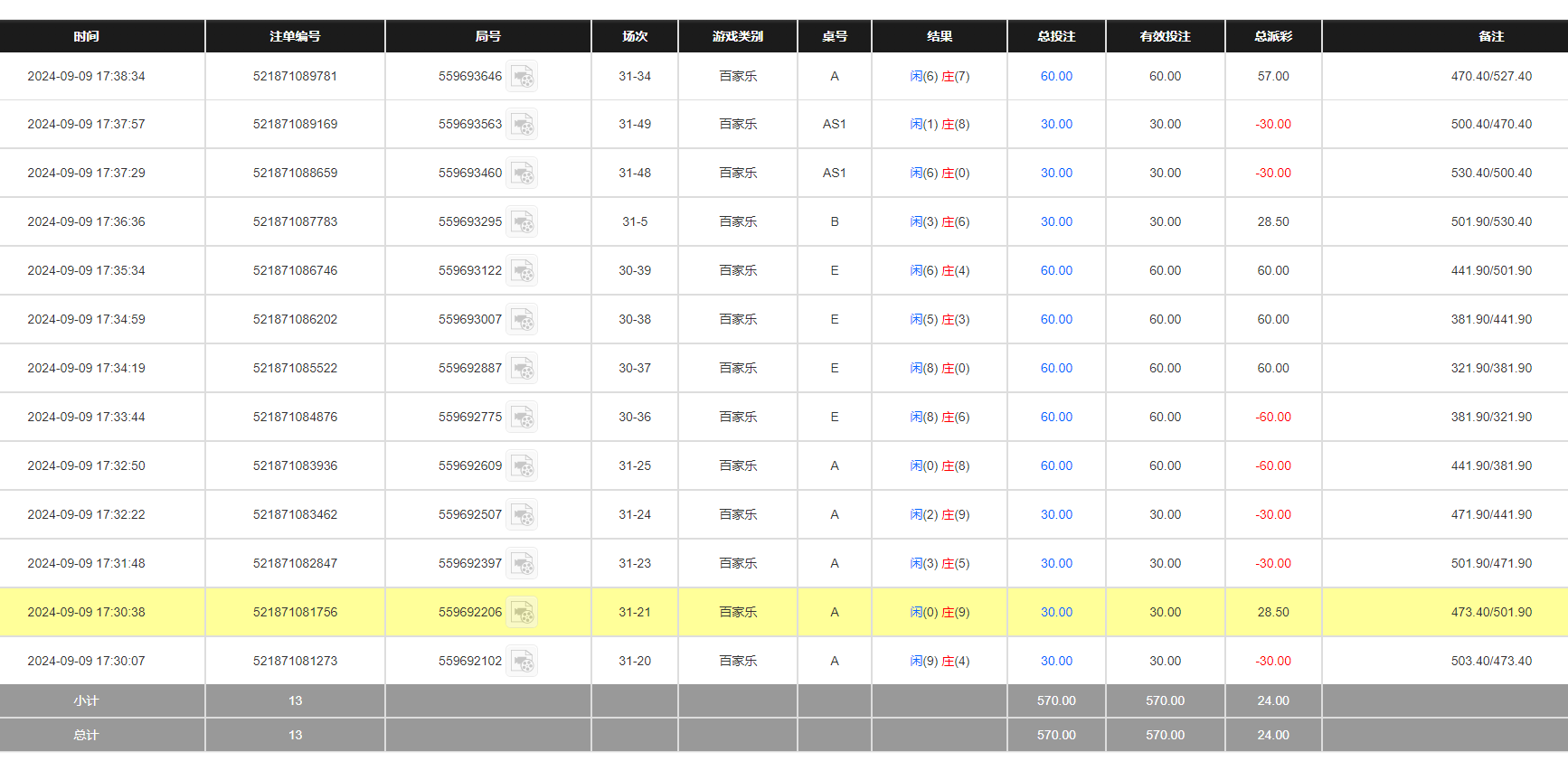Click replay icon for round 559692102

(x=522, y=662)
